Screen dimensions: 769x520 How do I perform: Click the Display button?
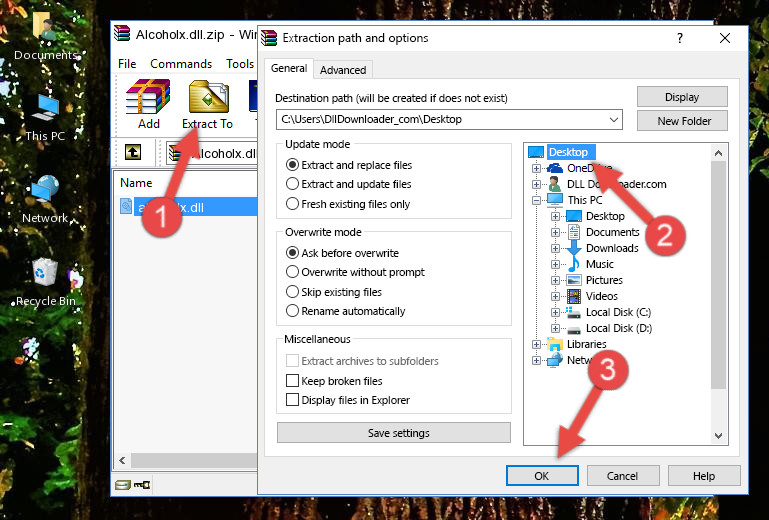click(x=682, y=97)
